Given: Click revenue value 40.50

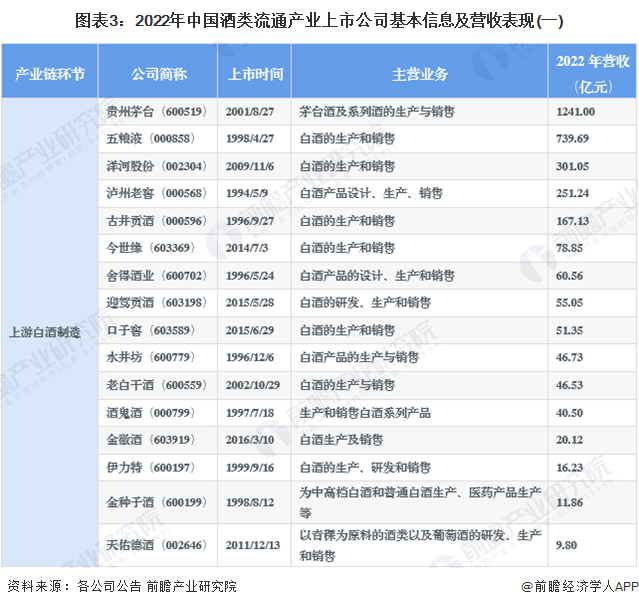Looking at the screenshot, I should click(x=569, y=413).
